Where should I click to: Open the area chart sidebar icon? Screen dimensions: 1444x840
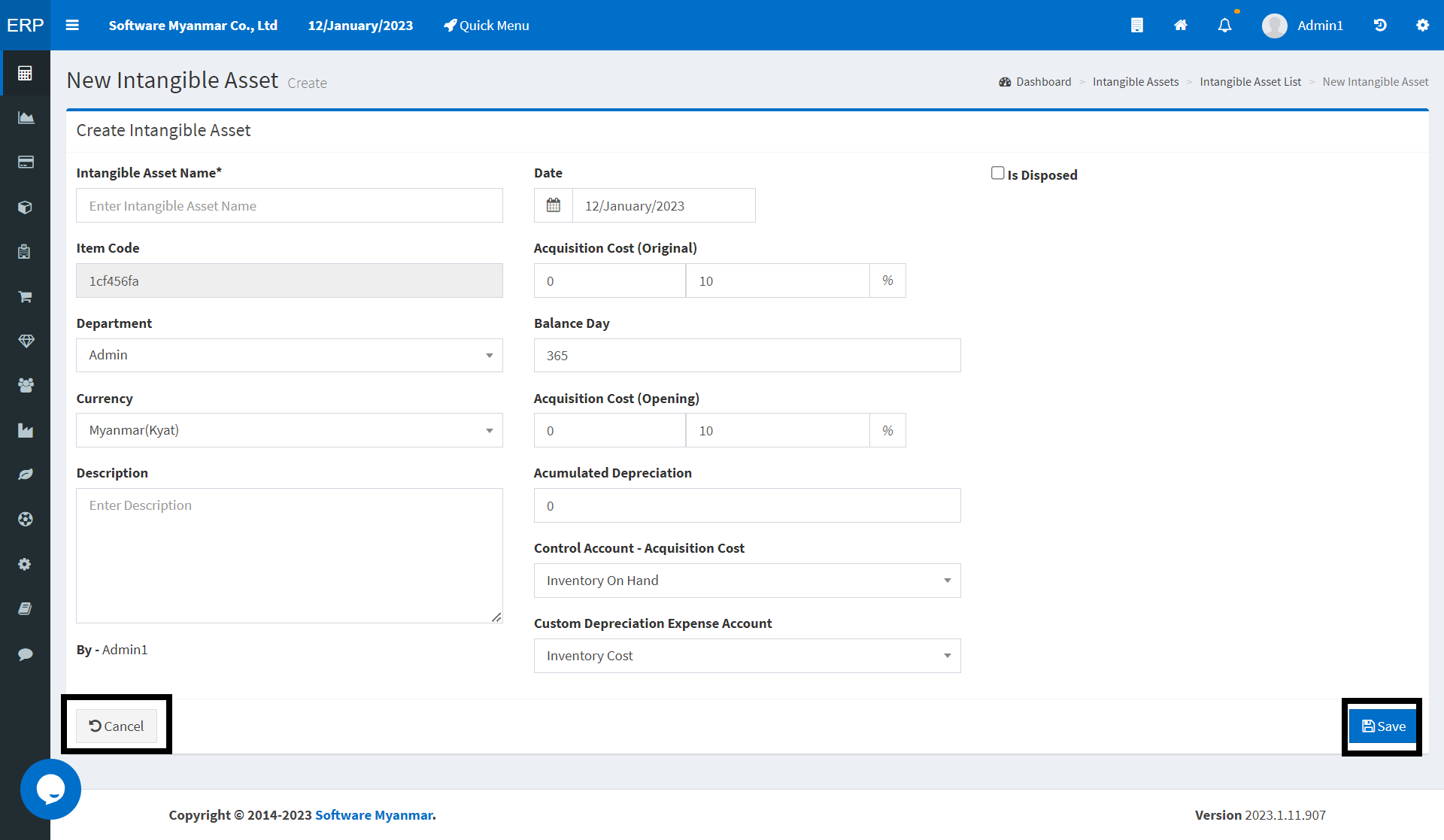pos(26,118)
